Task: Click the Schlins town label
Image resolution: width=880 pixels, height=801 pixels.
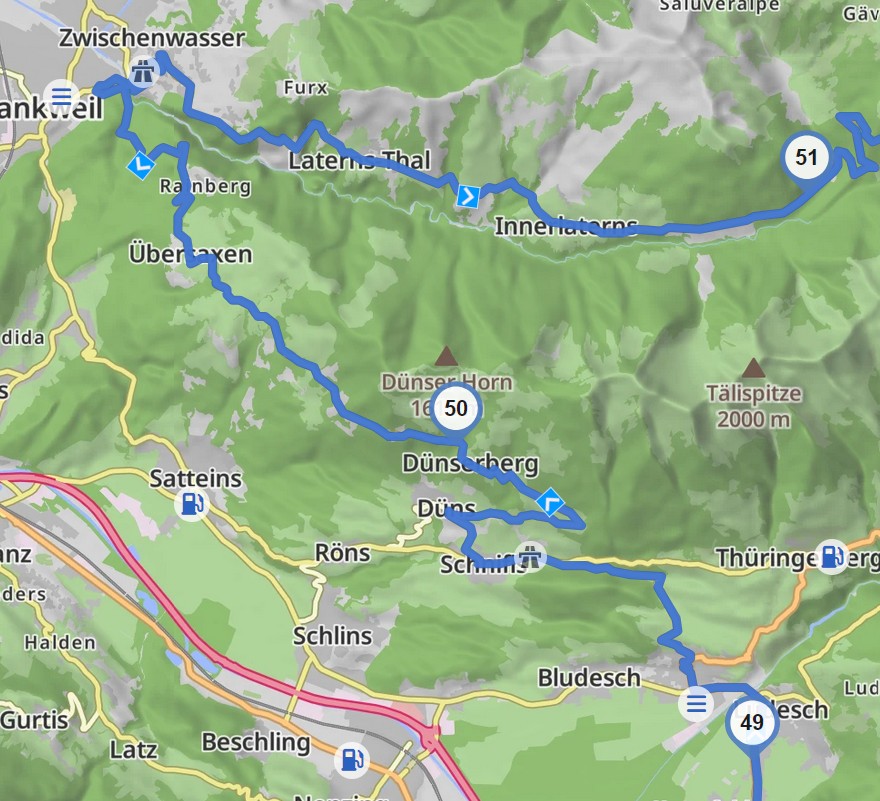Action: 332,636
